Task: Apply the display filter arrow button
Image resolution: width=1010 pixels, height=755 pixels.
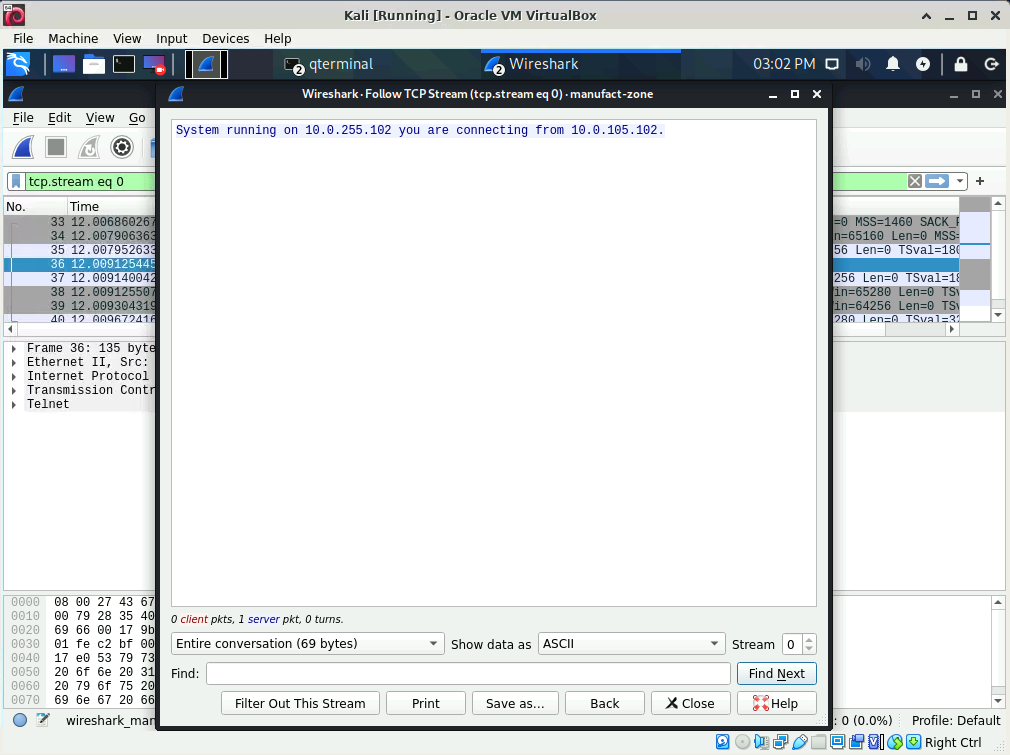Action: (937, 181)
